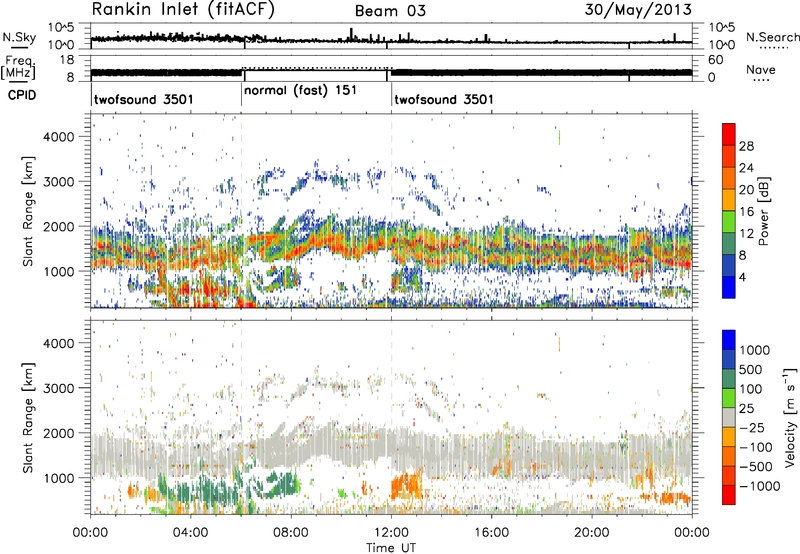Select the first 'twofsound 3501' label near 00:00
This screenshot has width=800, height=554.
click(143, 99)
